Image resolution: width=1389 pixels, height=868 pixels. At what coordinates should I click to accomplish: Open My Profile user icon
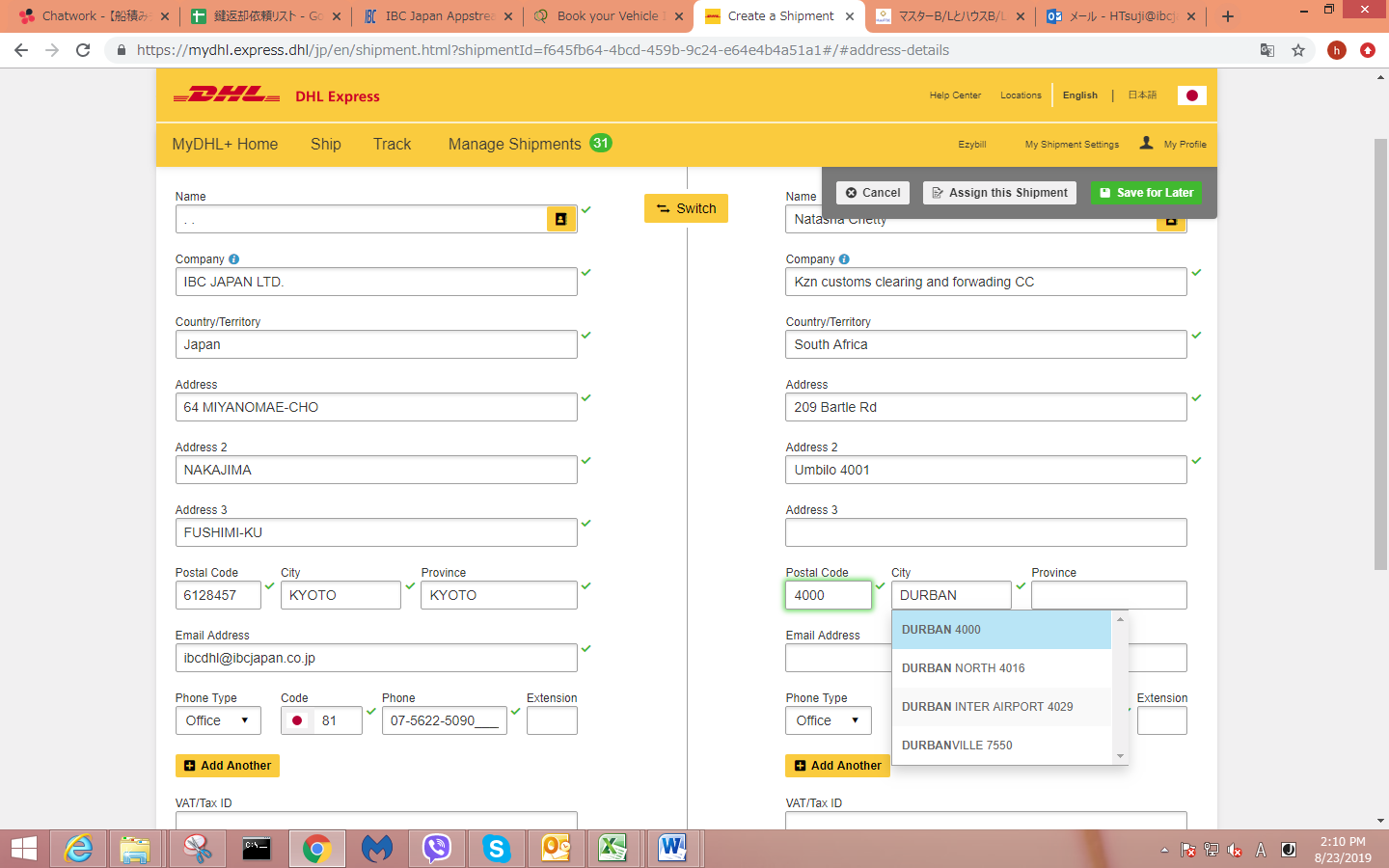(1146, 143)
